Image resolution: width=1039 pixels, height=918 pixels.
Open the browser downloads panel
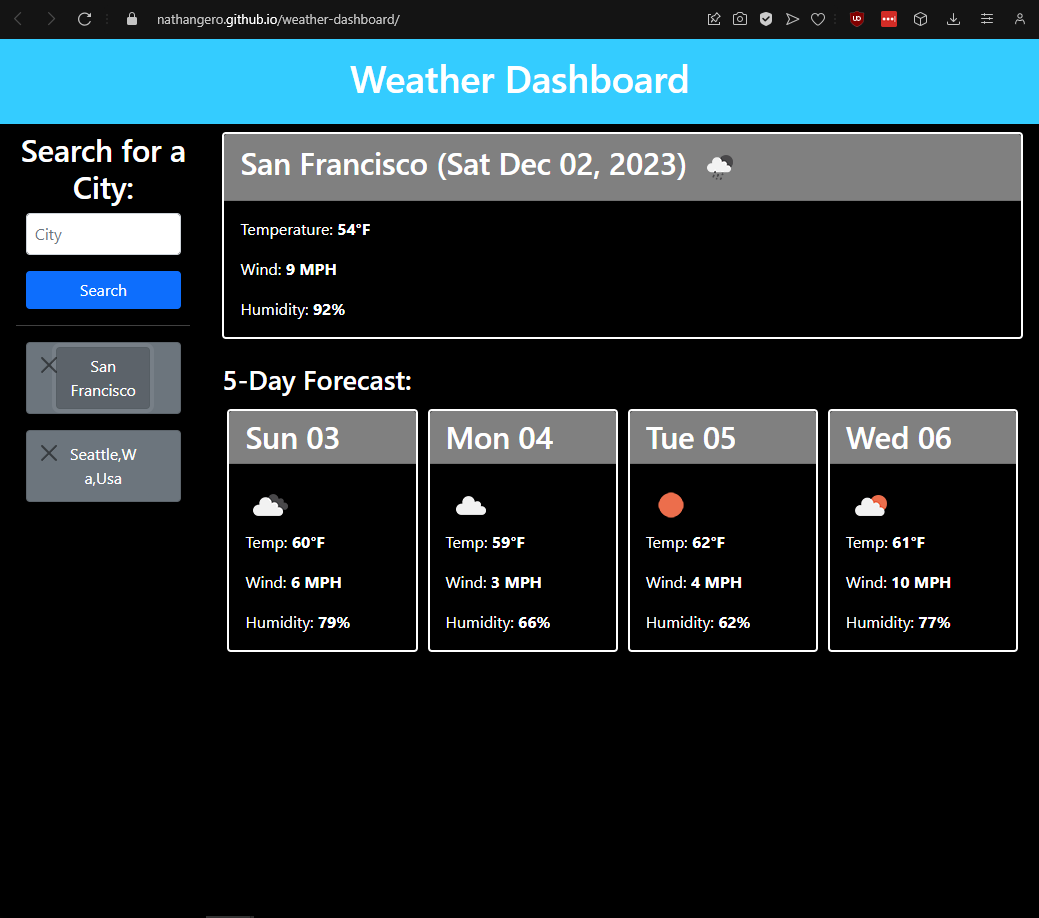click(x=954, y=19)
